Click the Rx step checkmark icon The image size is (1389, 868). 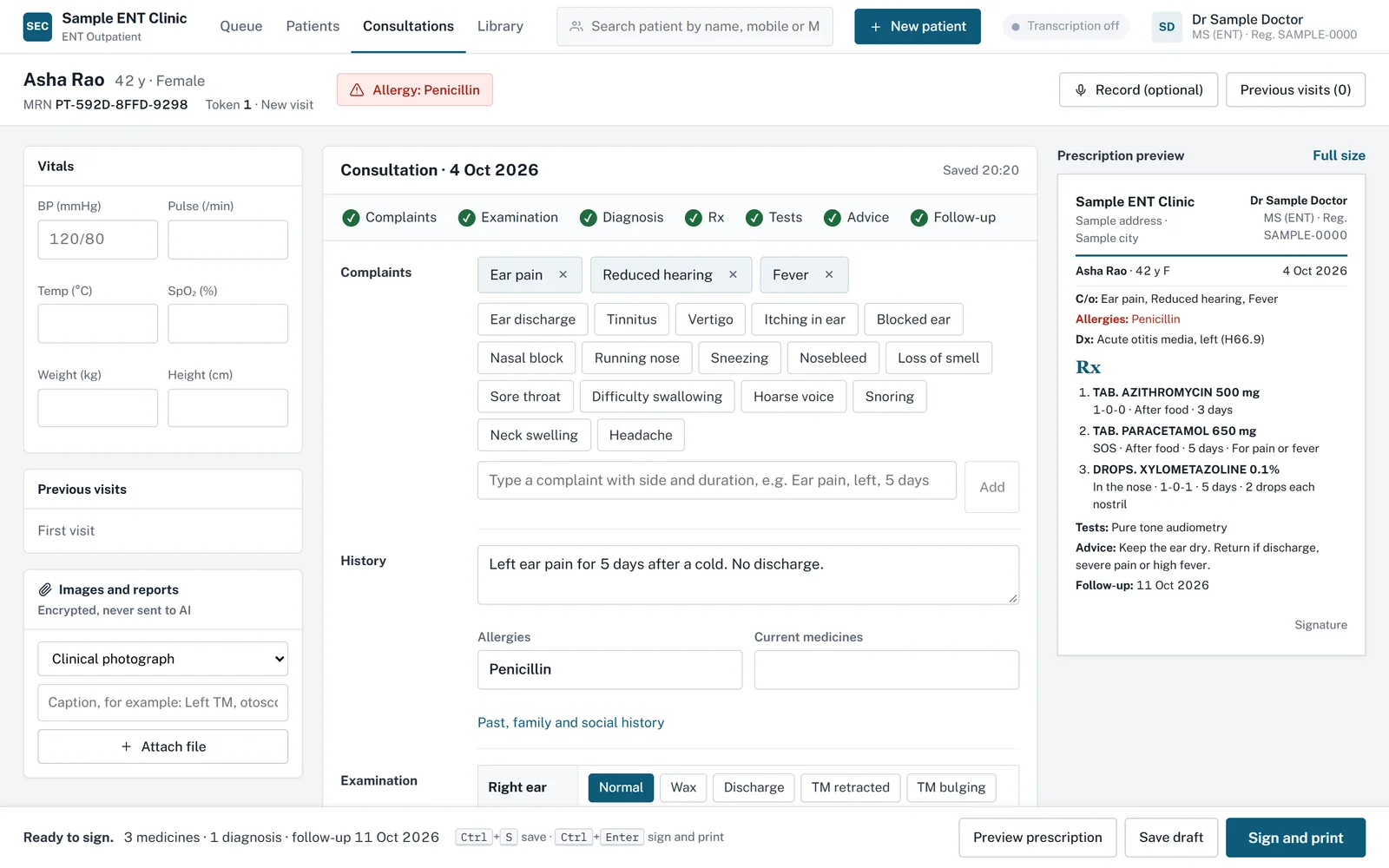[x=694, y=218]
